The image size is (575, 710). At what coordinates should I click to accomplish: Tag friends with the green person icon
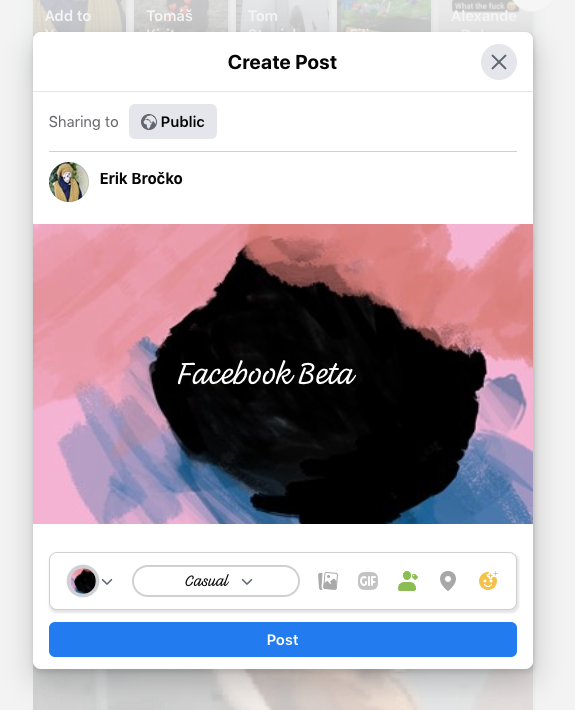coord(407,581)
